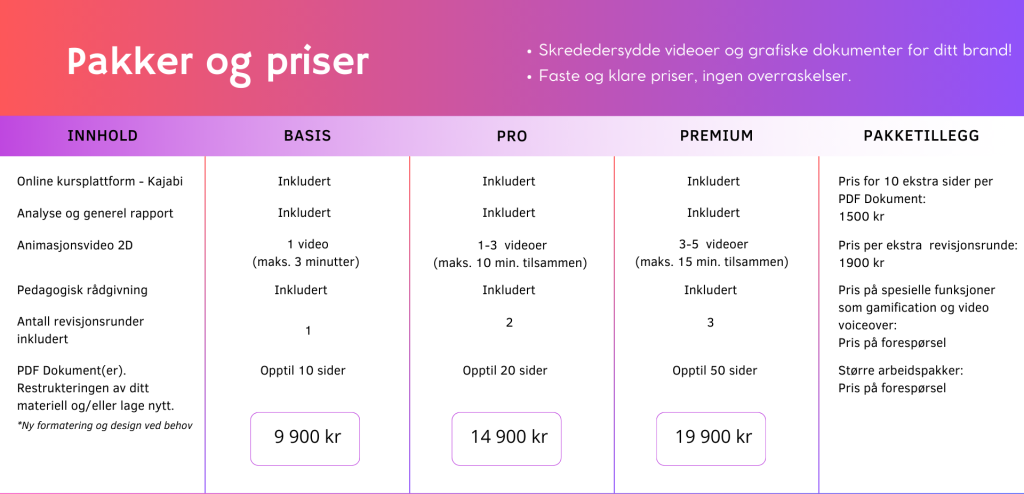Screen dimensions: 1024x494
Task: Click the BASIS column header
Action: coord(307,136)
